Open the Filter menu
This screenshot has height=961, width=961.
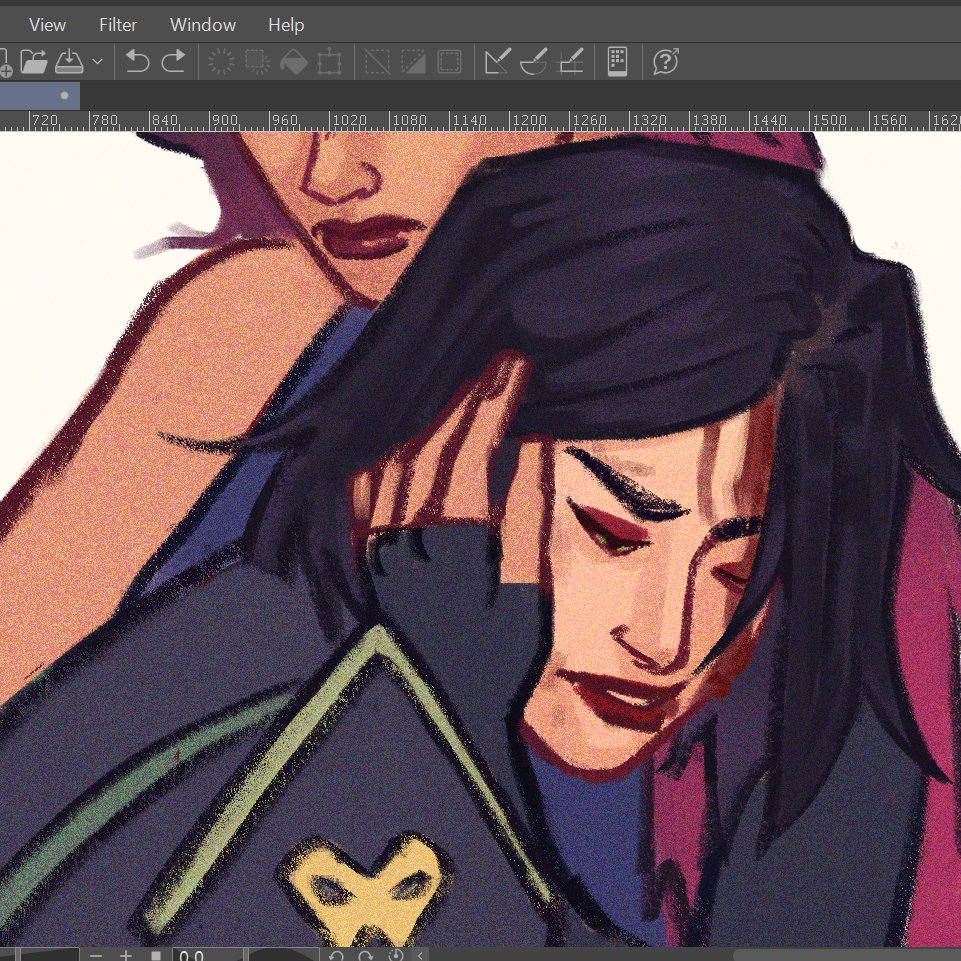(118, 25)
